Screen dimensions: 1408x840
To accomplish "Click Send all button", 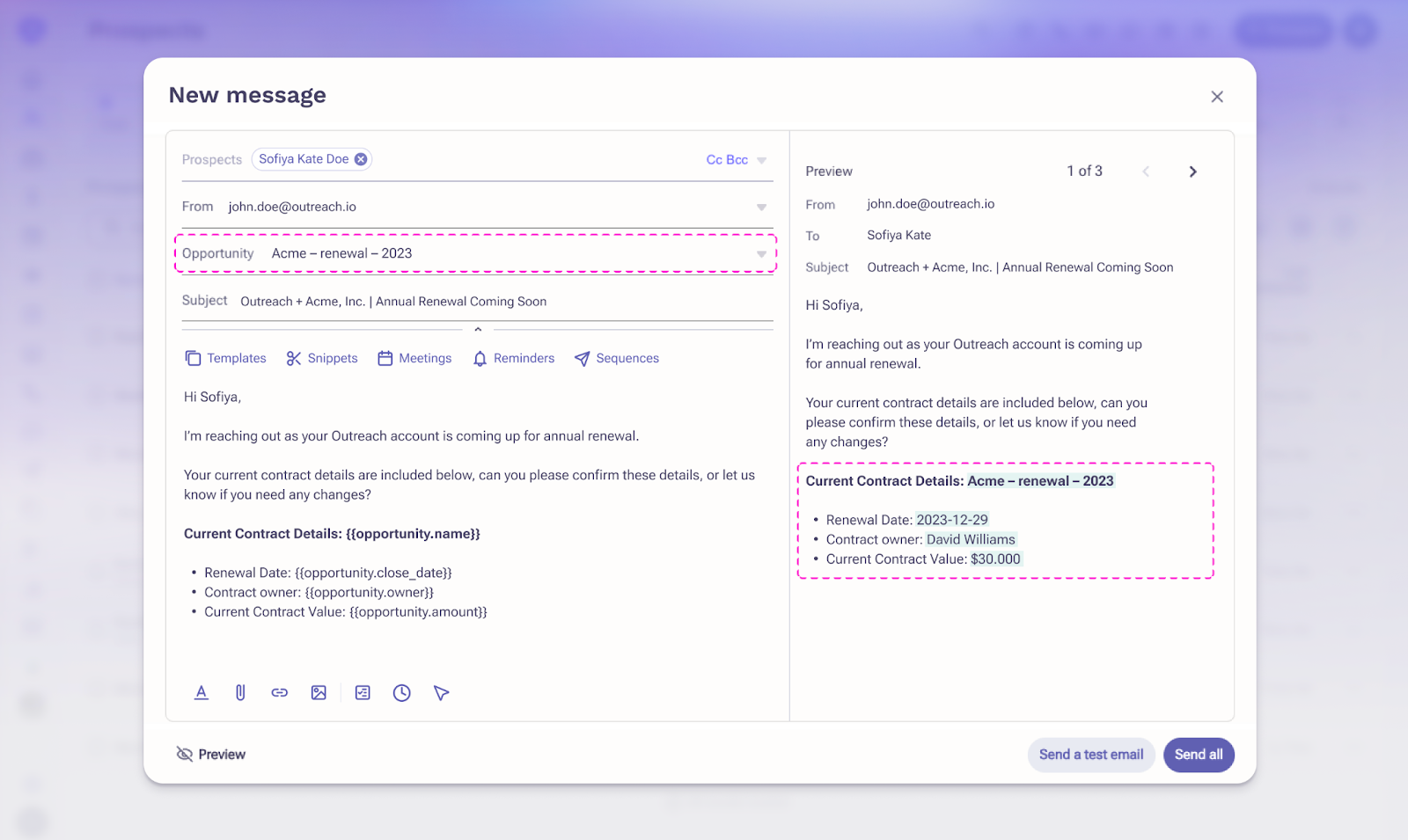I will pyautogui.click(x=1199, y=755).
